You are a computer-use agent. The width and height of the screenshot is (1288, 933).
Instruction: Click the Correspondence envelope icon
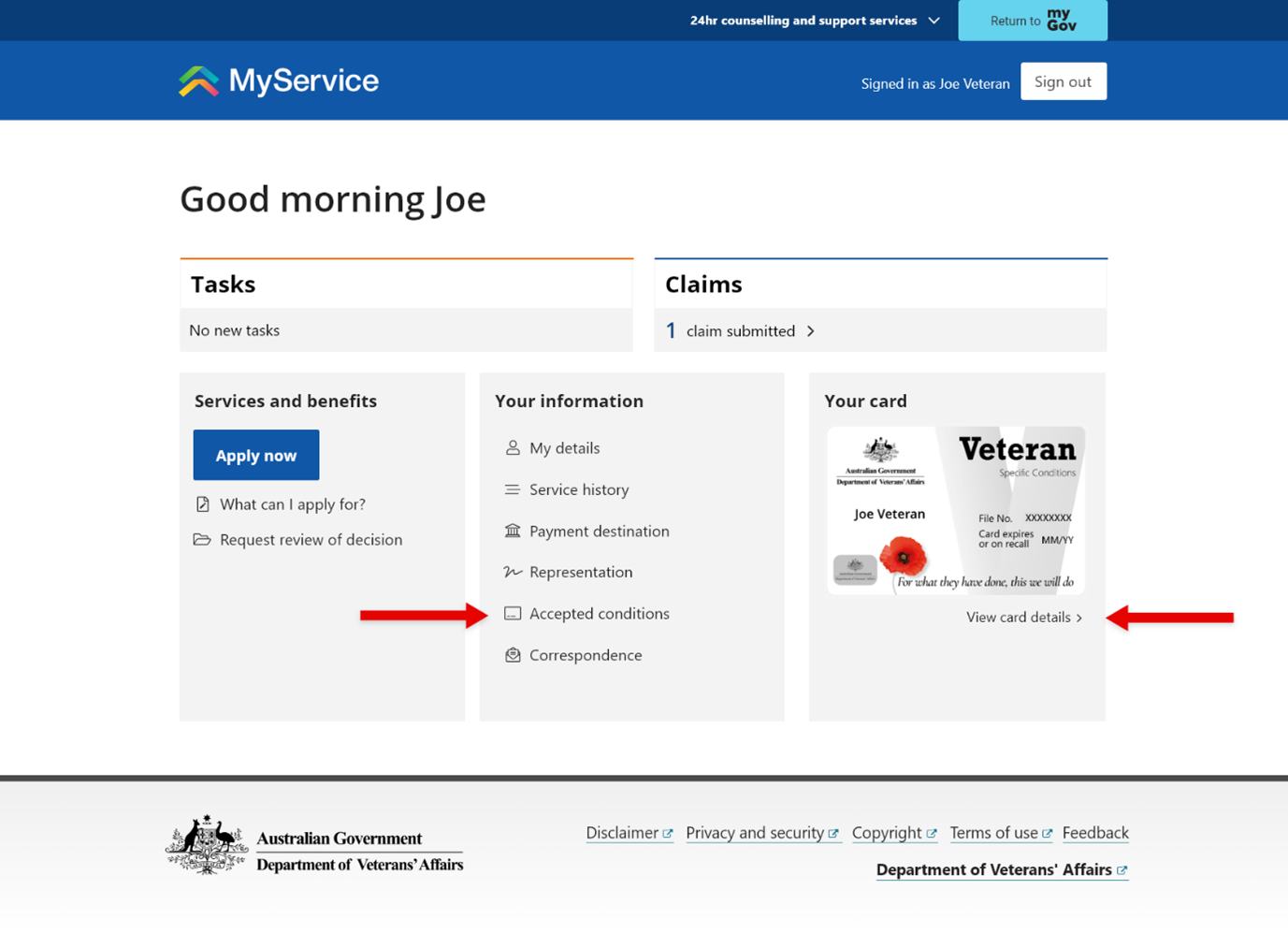[513, 655]
